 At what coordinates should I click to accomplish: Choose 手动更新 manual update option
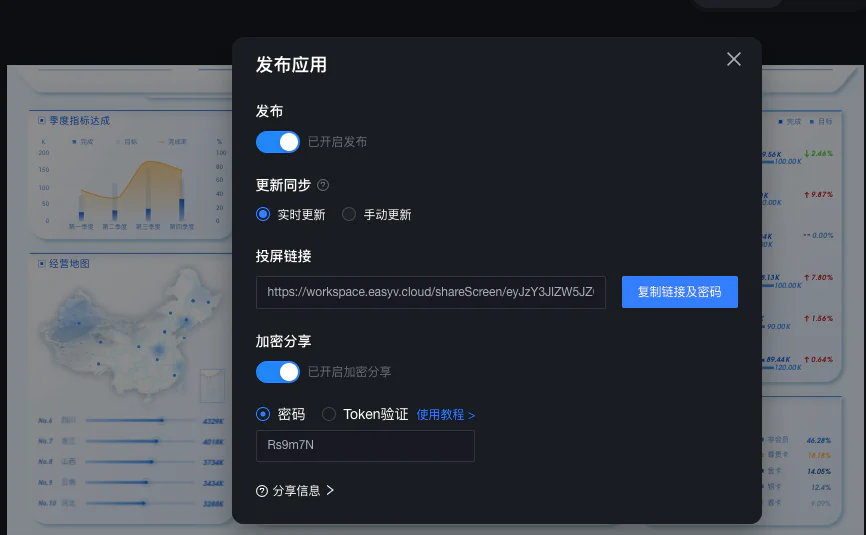point(349,214)
